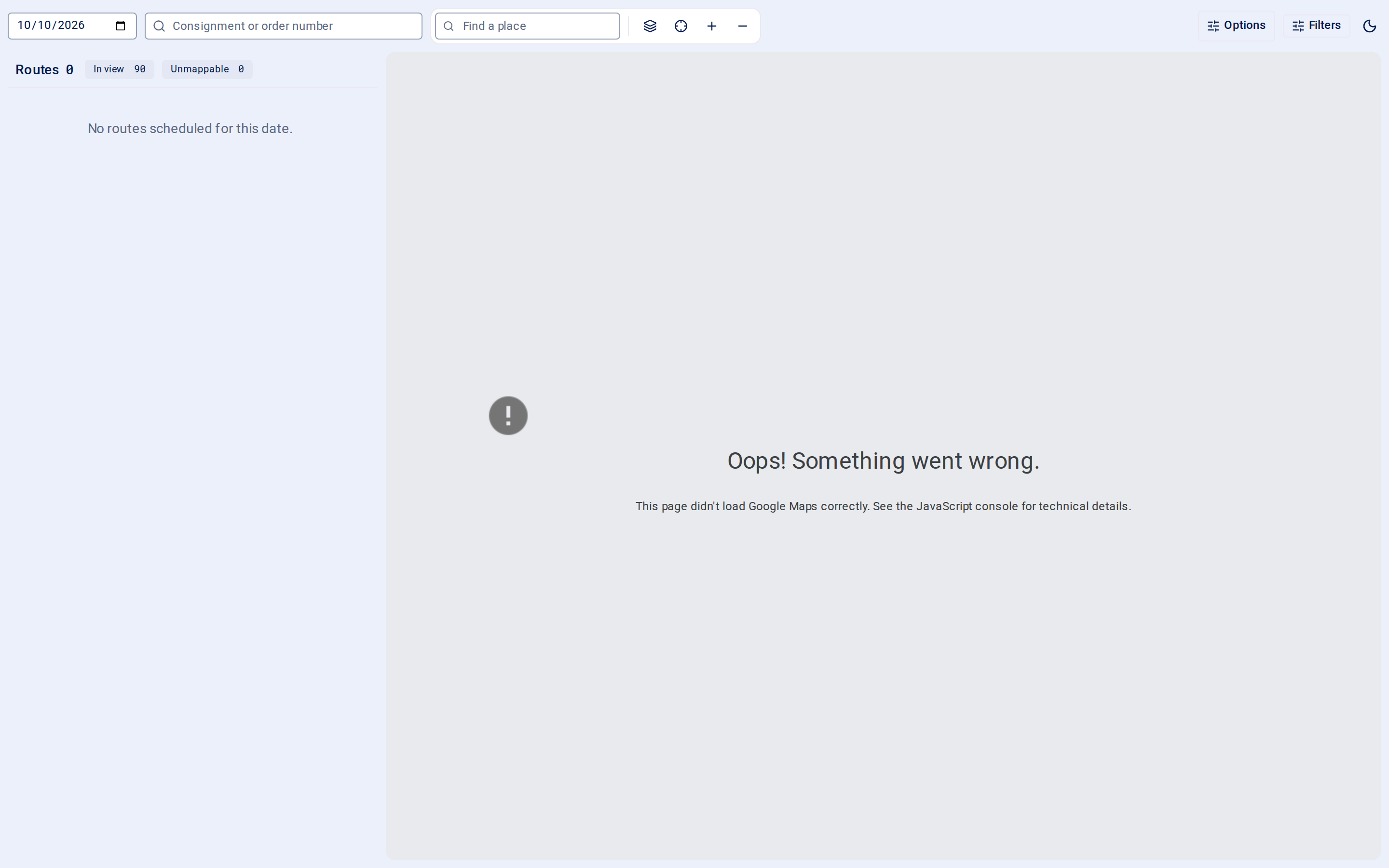Viewport: 1389px width, 868px height.
Task: Zoom in using the plus icon
Action: [x=712, y=26]
